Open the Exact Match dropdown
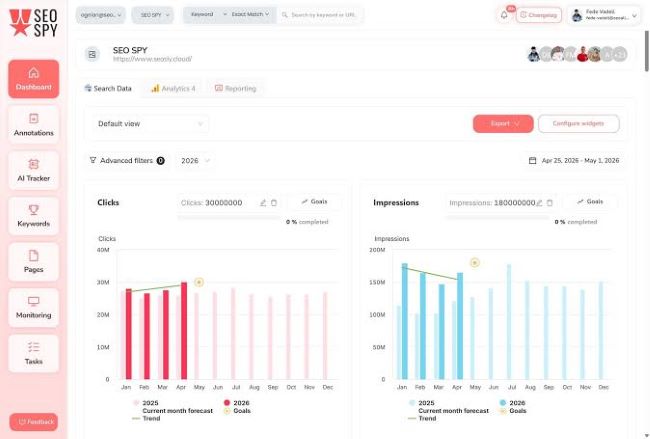Viewport: 650px width, 439px height. [251, 15]
